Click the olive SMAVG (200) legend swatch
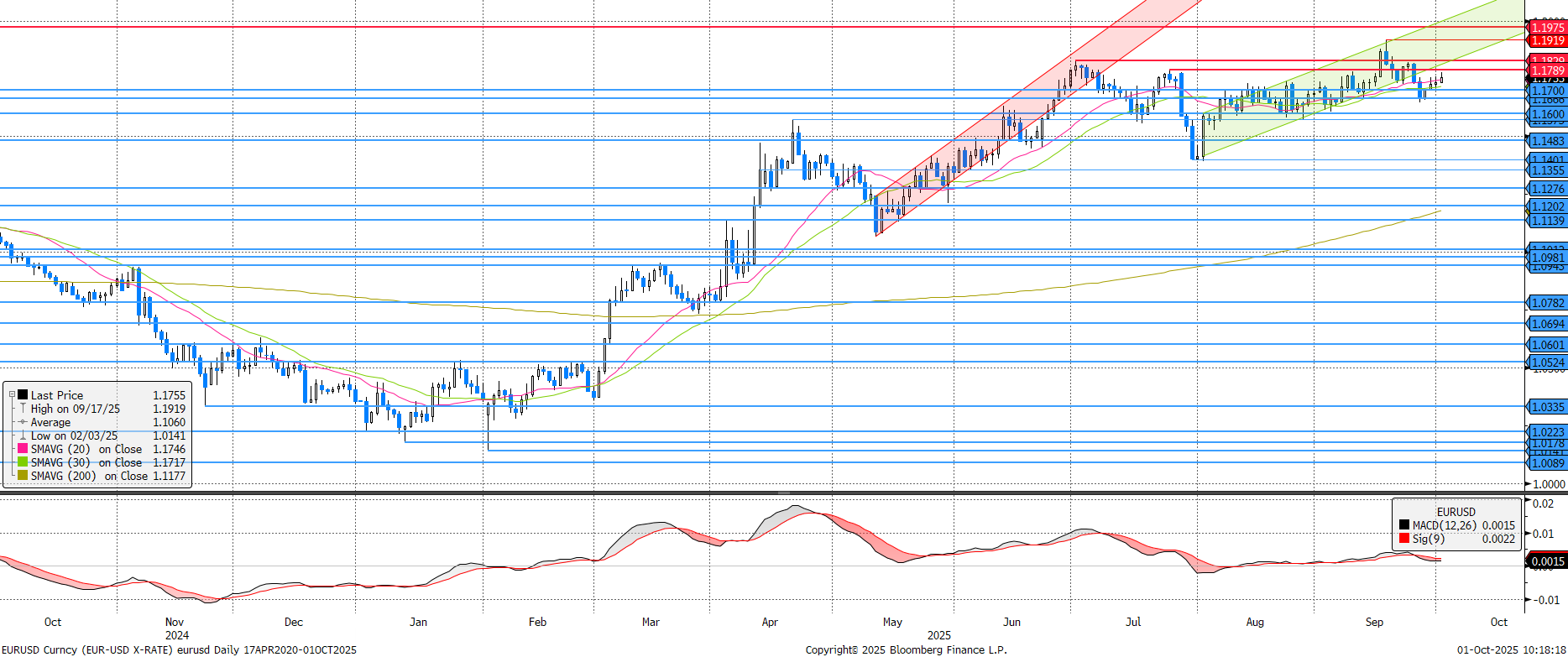Image resolution: width=1568 pixels, height=657 pixels. coord(23,476)
